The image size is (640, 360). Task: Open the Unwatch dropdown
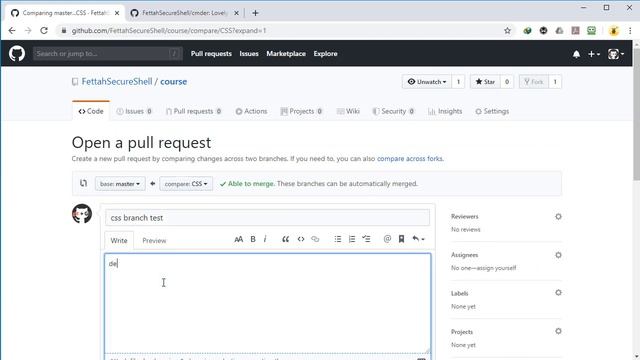click(427, 82)
